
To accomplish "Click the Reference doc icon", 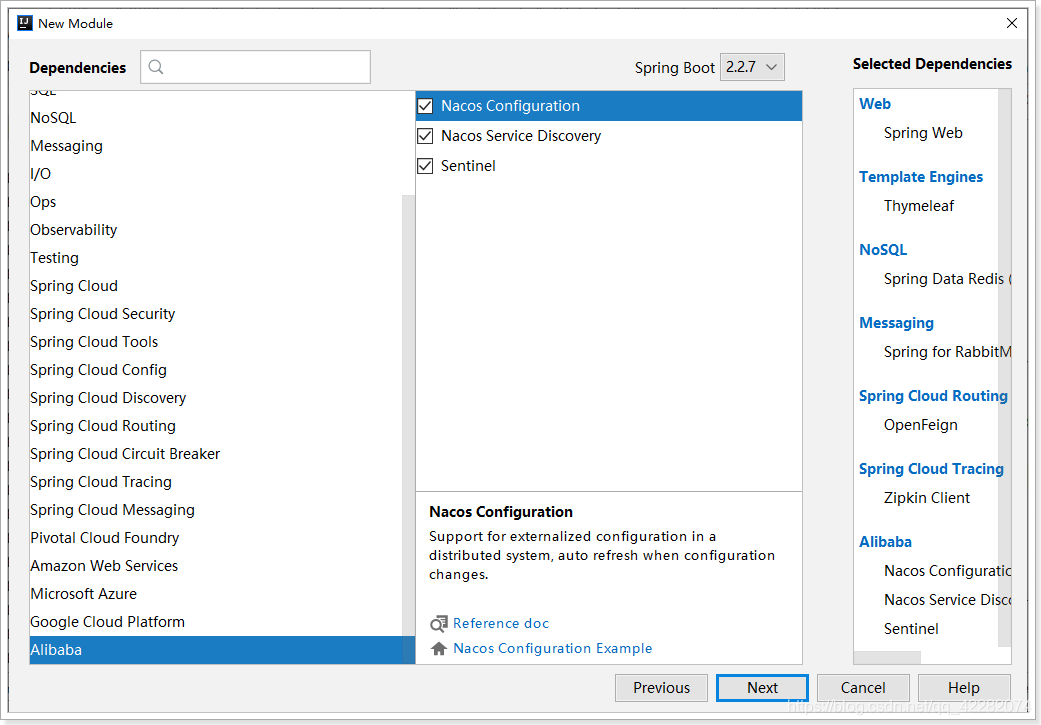I will (438, 623).
